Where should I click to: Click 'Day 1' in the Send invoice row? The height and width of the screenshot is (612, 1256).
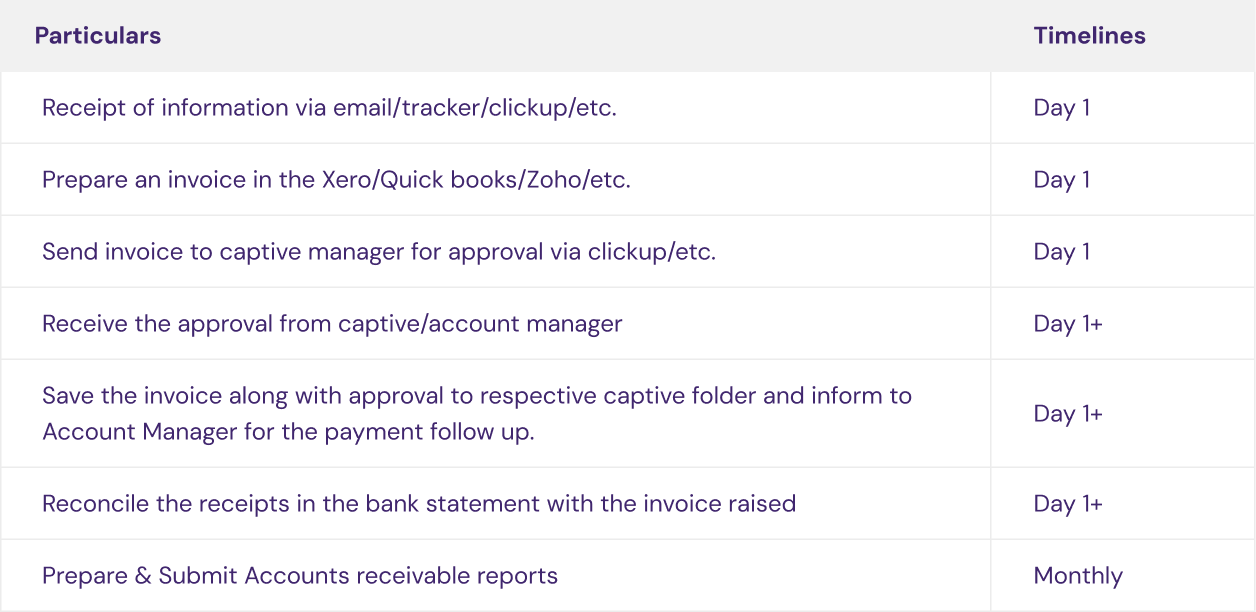point(1061,252)
